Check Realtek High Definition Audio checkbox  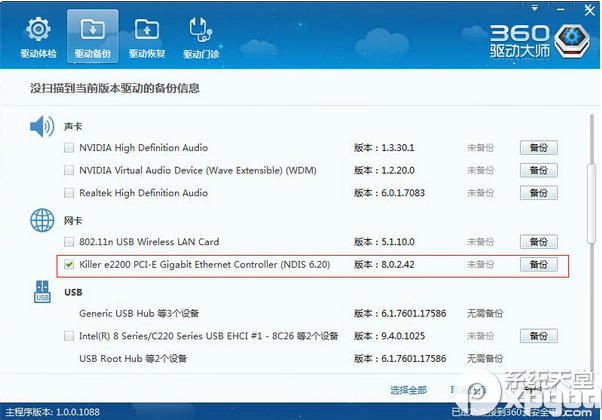[69, 193]
